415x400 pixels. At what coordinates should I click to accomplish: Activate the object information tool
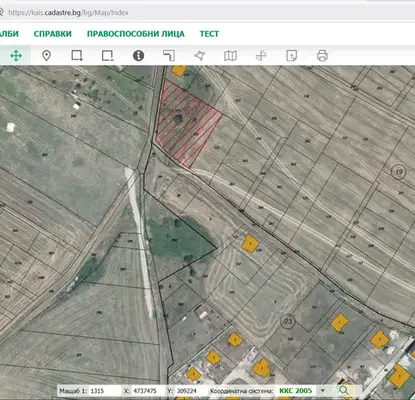coord(138,55)
